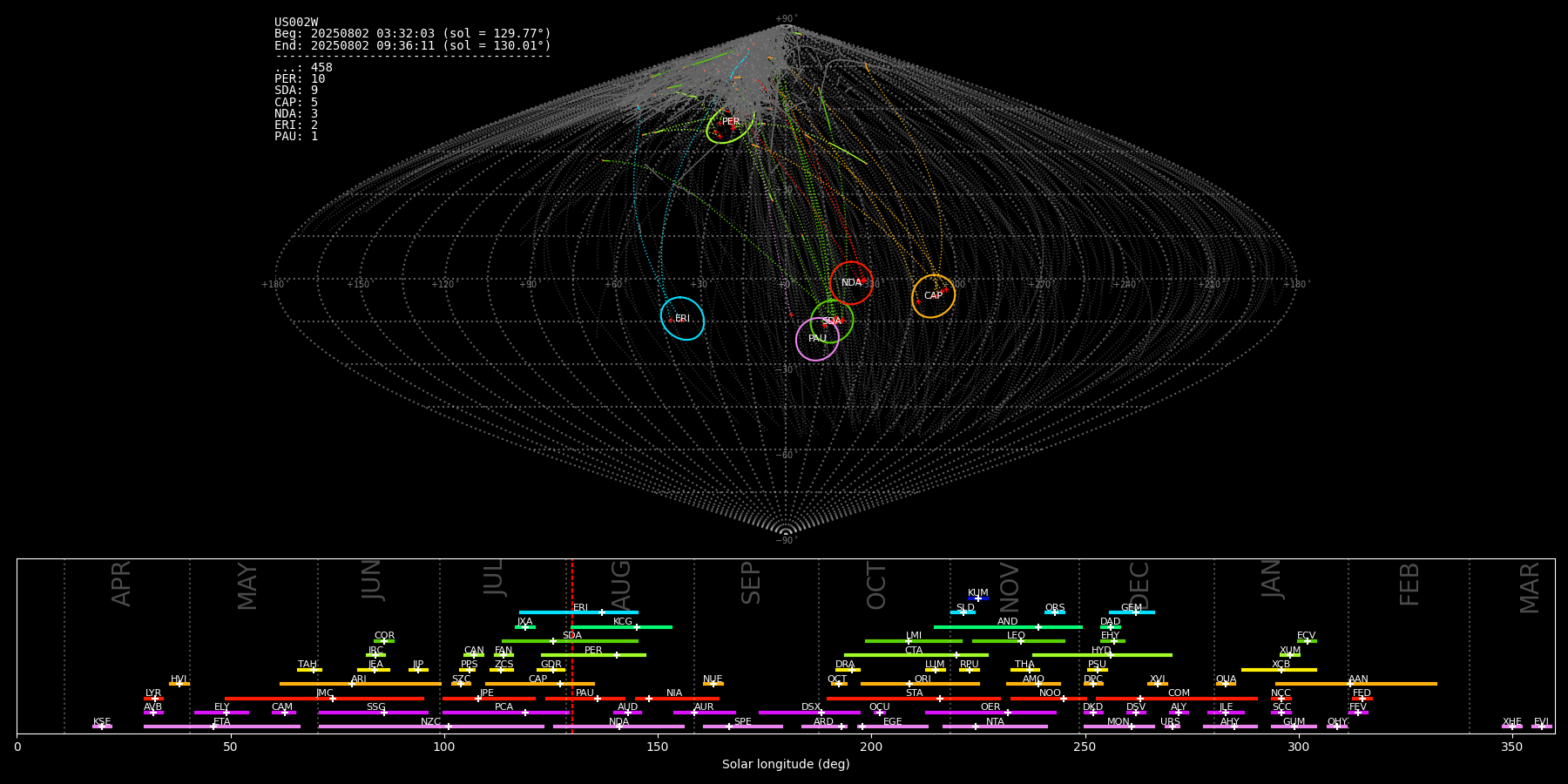The image size is (1568, 784).
Task: Click the SSG purple bar in timeline
Action: [x=373, y=713]
